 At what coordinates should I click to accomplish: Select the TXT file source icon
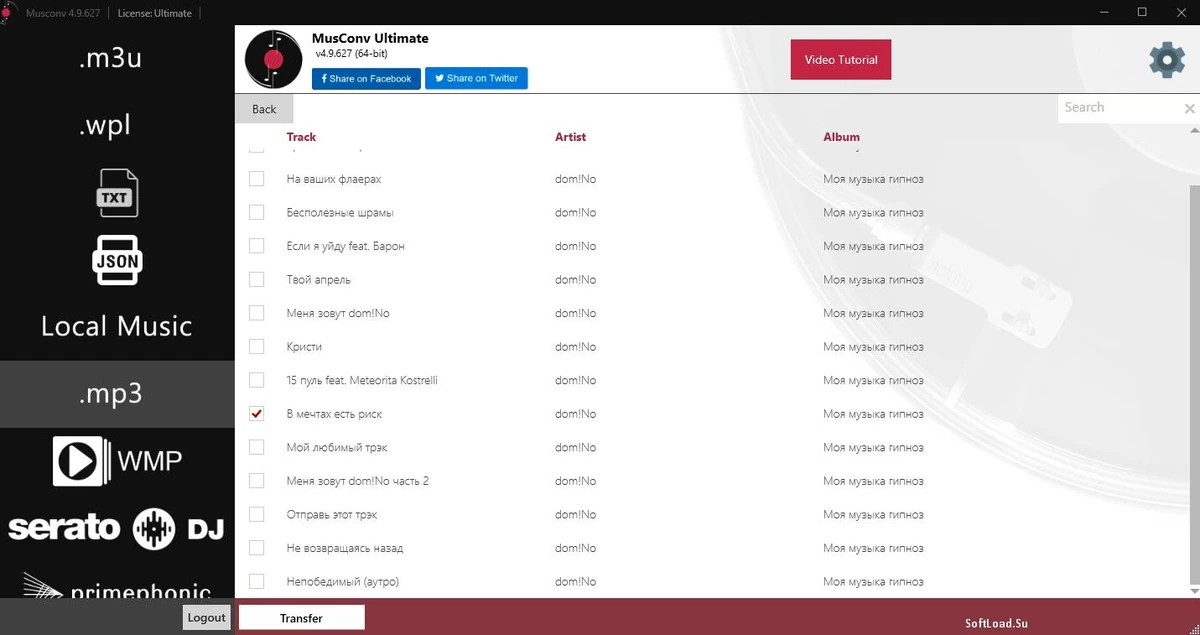(117, 193)
